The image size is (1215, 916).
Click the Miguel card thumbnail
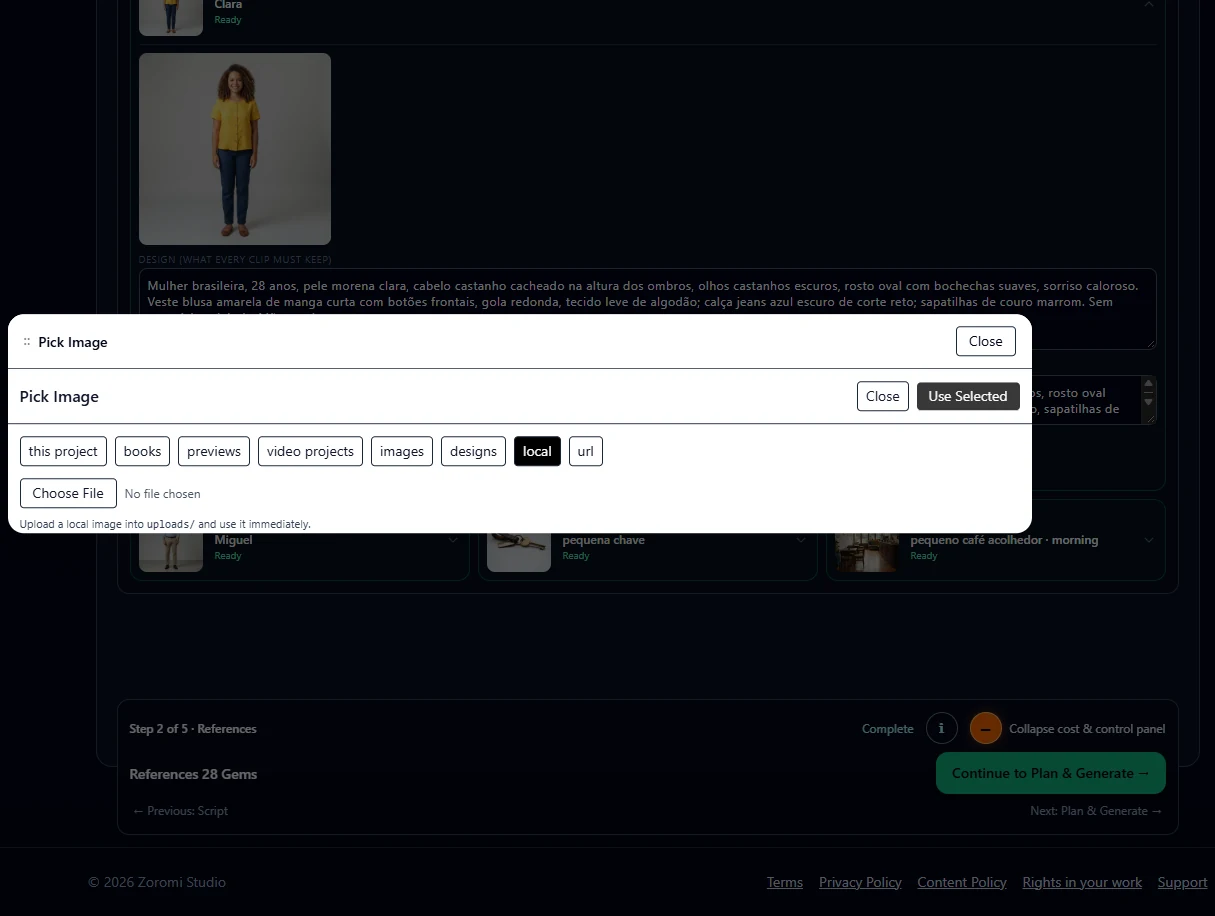tap(171, 552)
